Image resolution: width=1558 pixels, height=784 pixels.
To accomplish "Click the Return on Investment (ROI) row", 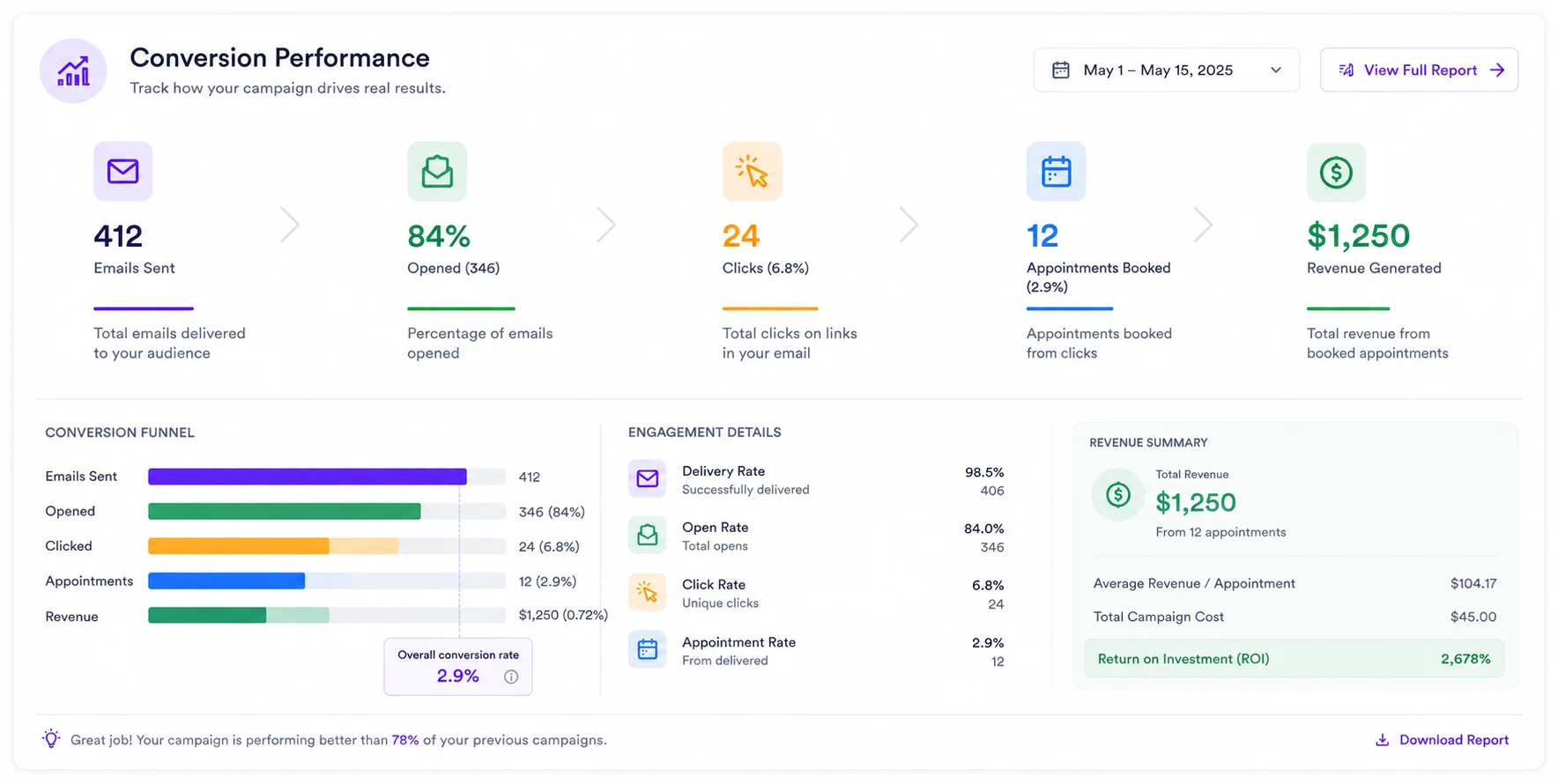I will [1295, 659].
